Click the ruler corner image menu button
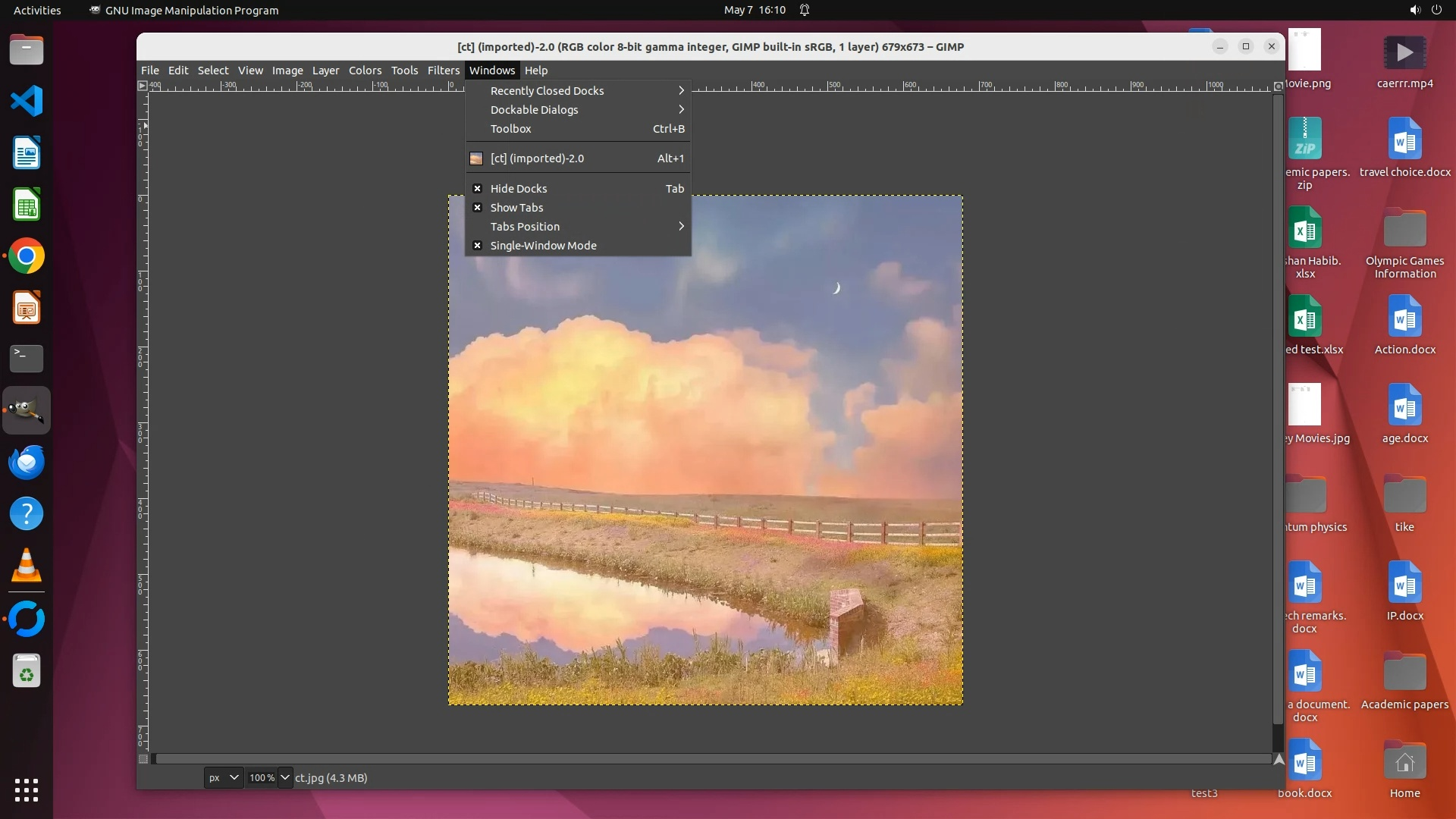 pos(143,86)
